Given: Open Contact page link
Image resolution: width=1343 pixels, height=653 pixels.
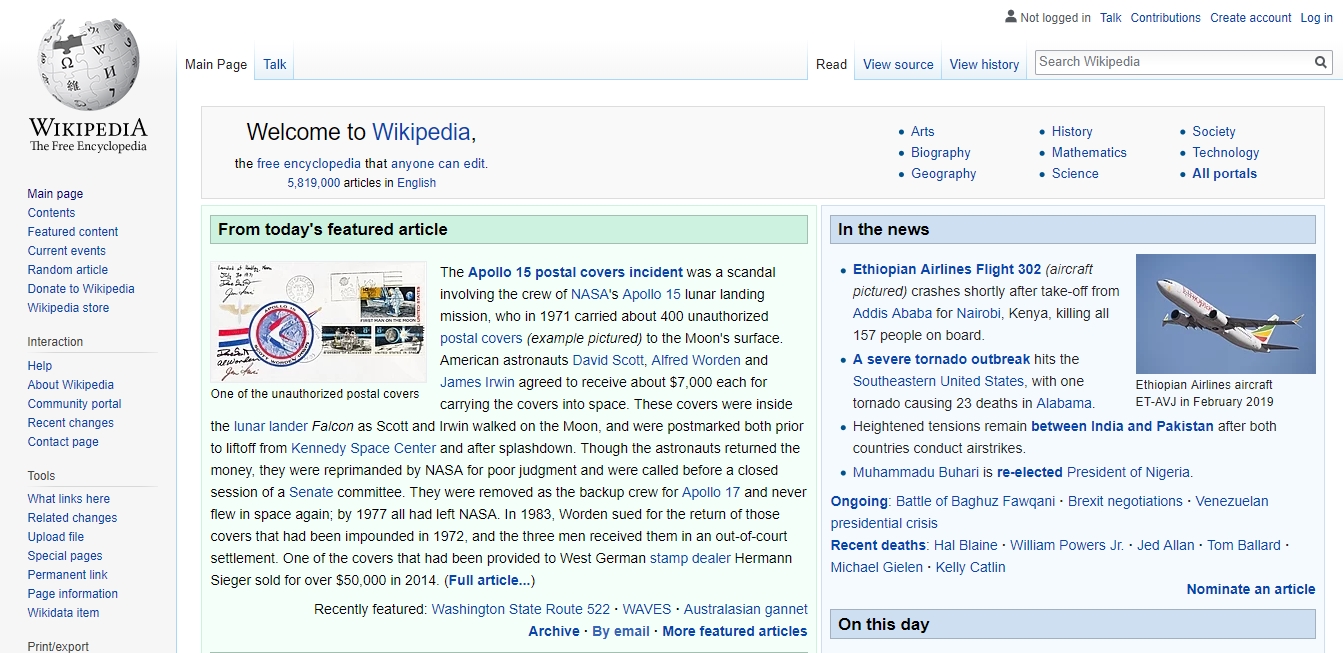Looking at the screenshot, I should pyautogui.click(x=63, y=442).
